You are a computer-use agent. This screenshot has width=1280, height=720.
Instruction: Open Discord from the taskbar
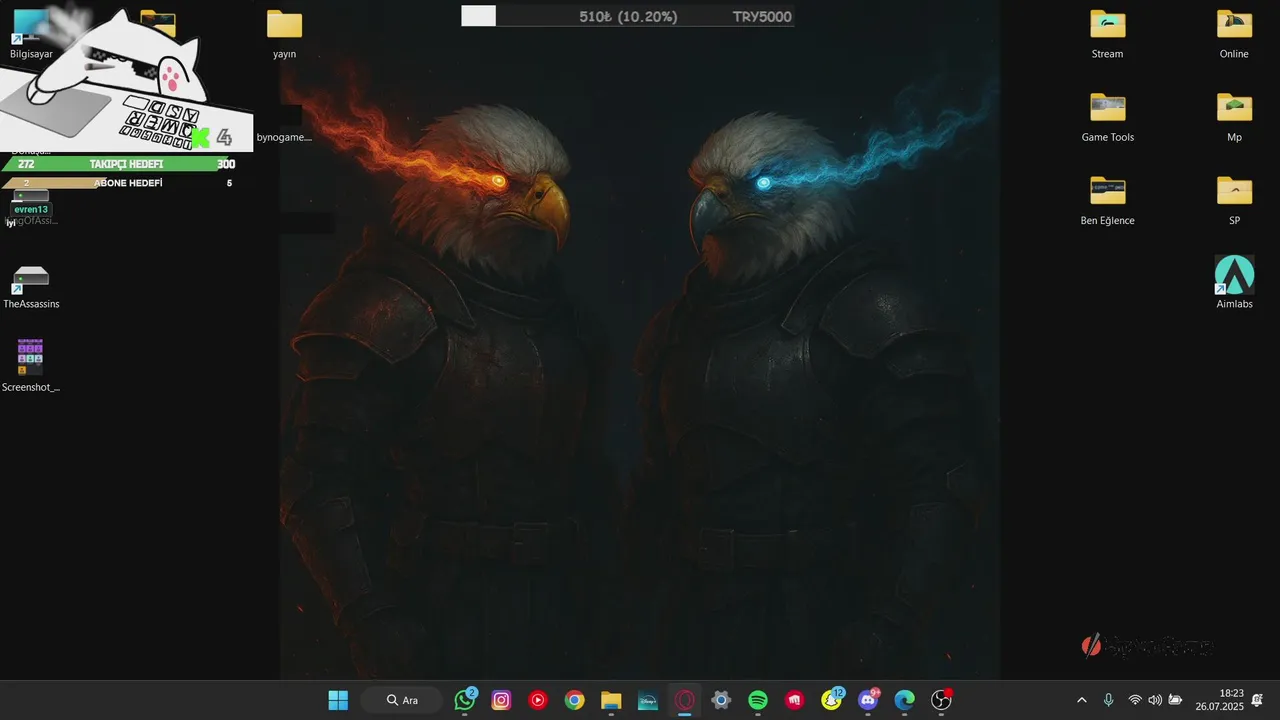[x=868, y=700]
